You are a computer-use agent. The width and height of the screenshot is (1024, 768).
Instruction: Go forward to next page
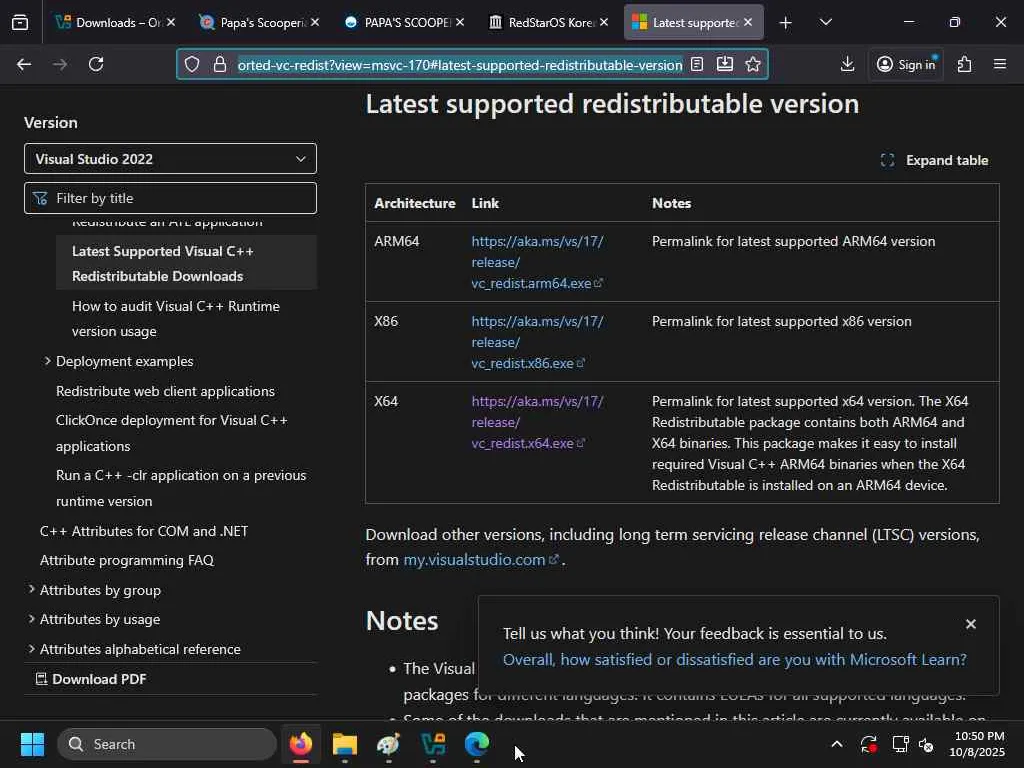pos(60,64)
